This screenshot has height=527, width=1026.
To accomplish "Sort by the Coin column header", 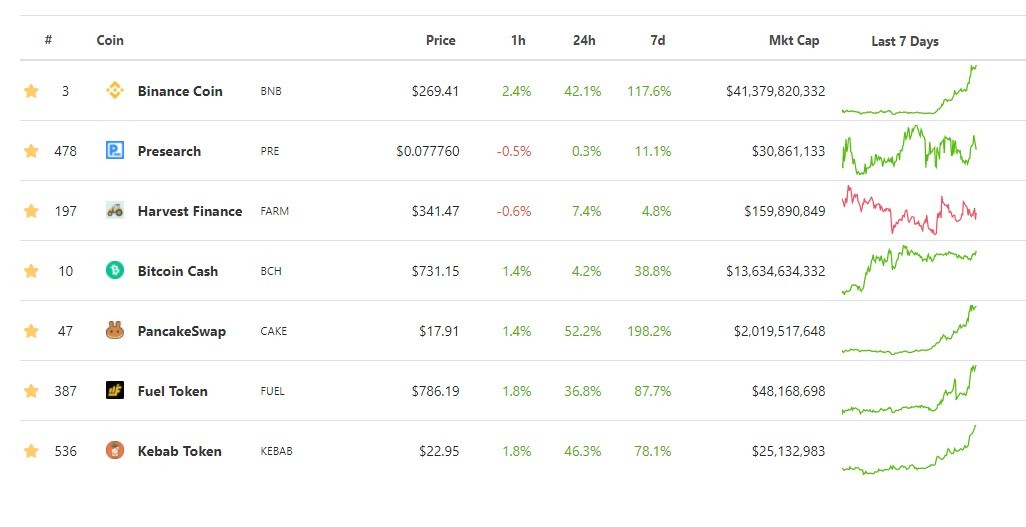I will click(110, 40).
